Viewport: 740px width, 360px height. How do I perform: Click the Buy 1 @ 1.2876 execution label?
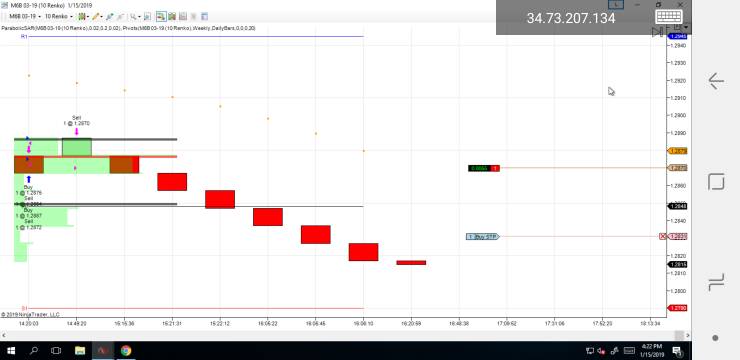coord(28,190)
